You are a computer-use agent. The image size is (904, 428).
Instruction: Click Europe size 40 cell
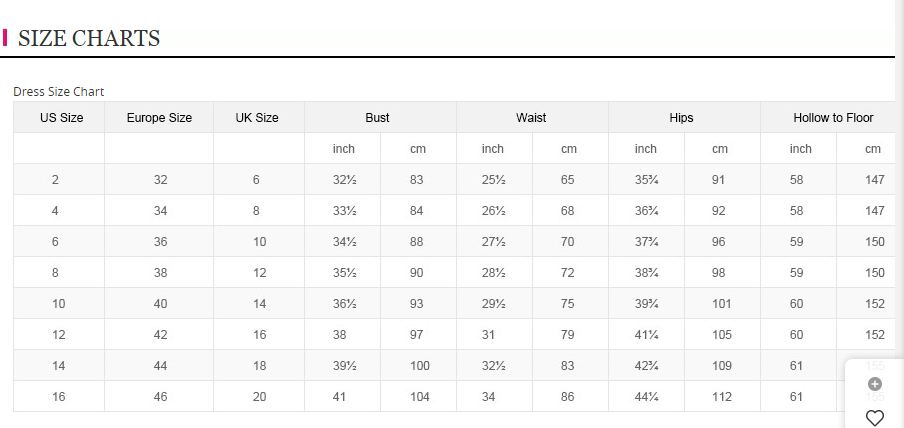[160, 303]
